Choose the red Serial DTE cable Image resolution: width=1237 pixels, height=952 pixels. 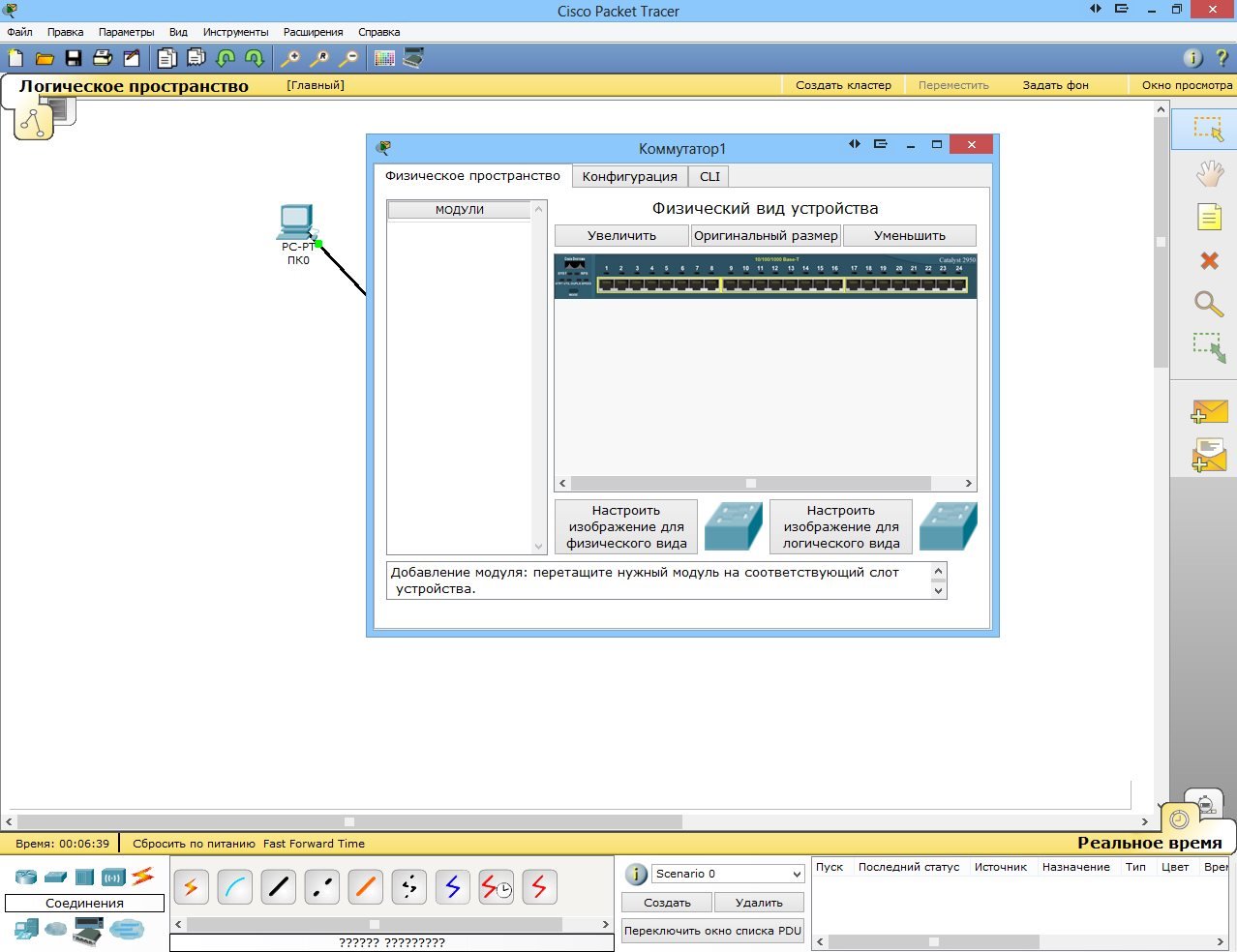point(539,886)
